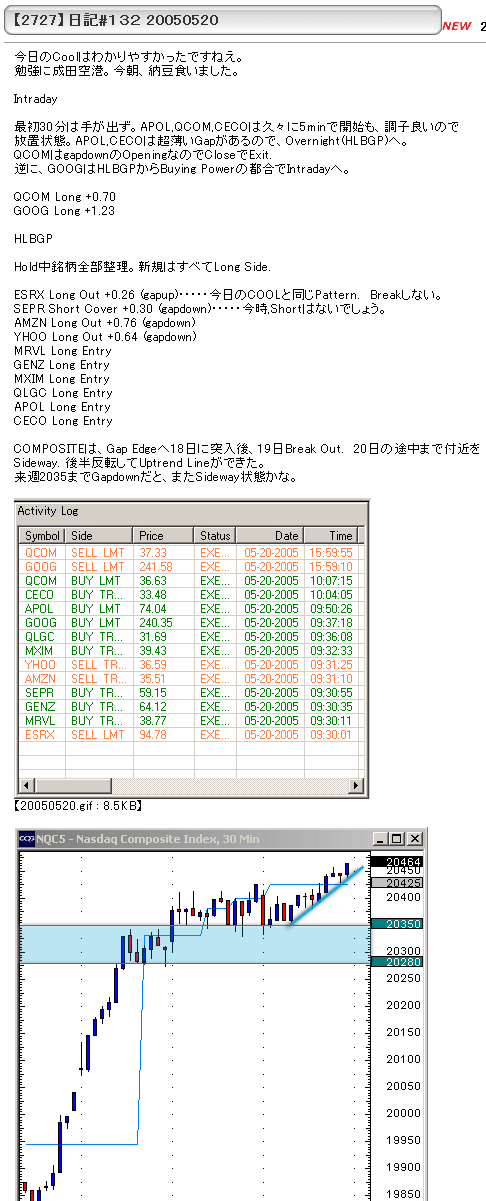
Task: Select the GOOG sell row at 241.58
Action: 193,566
